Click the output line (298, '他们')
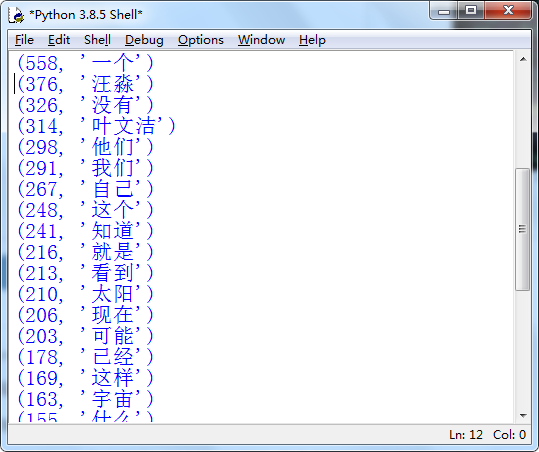Viewport: 539px width, 452px height. pyautogui.click(x=85, y=147)
